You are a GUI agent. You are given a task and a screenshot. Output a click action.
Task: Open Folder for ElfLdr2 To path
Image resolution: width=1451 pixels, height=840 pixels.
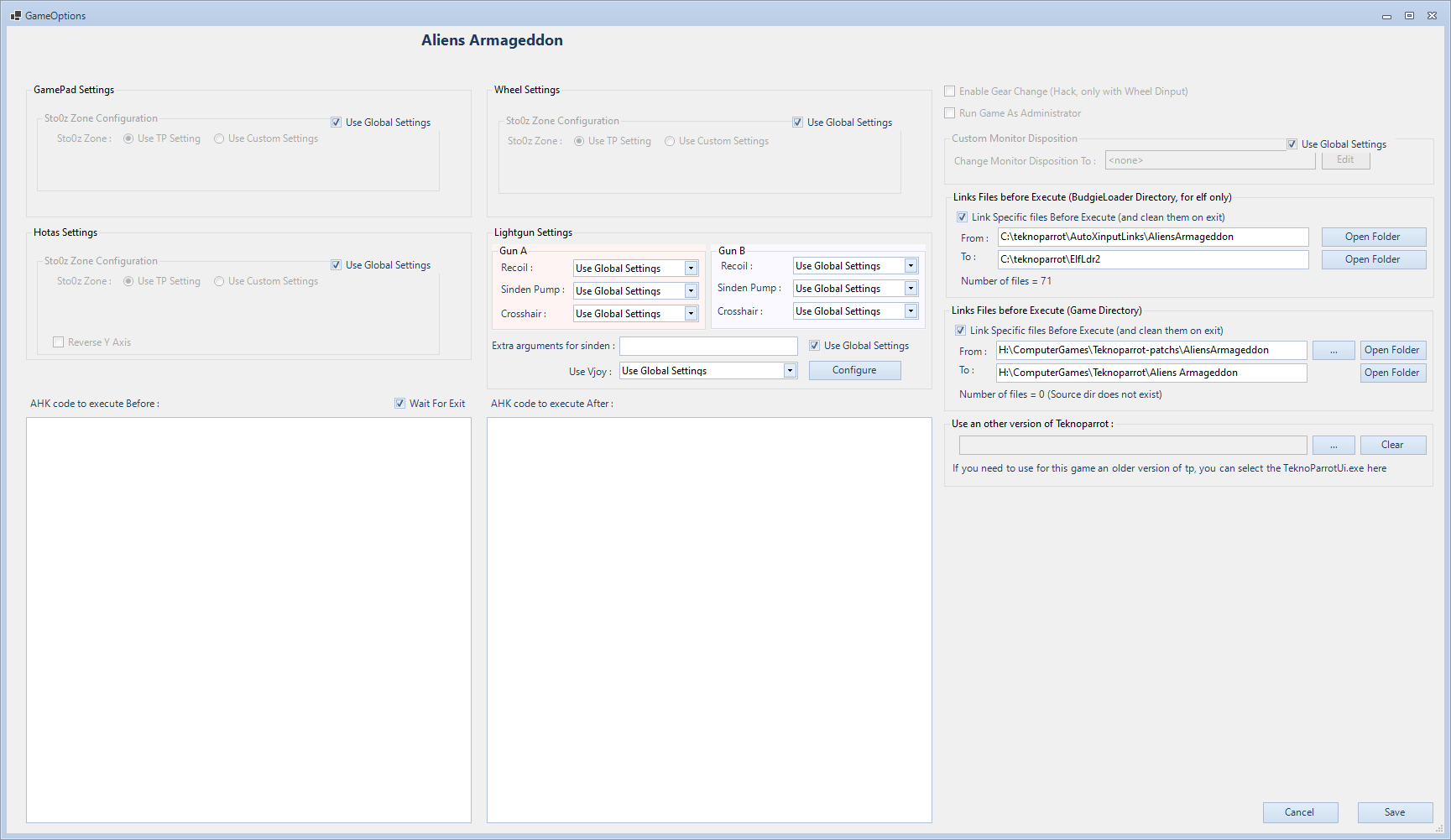[x=1373, y=259]
